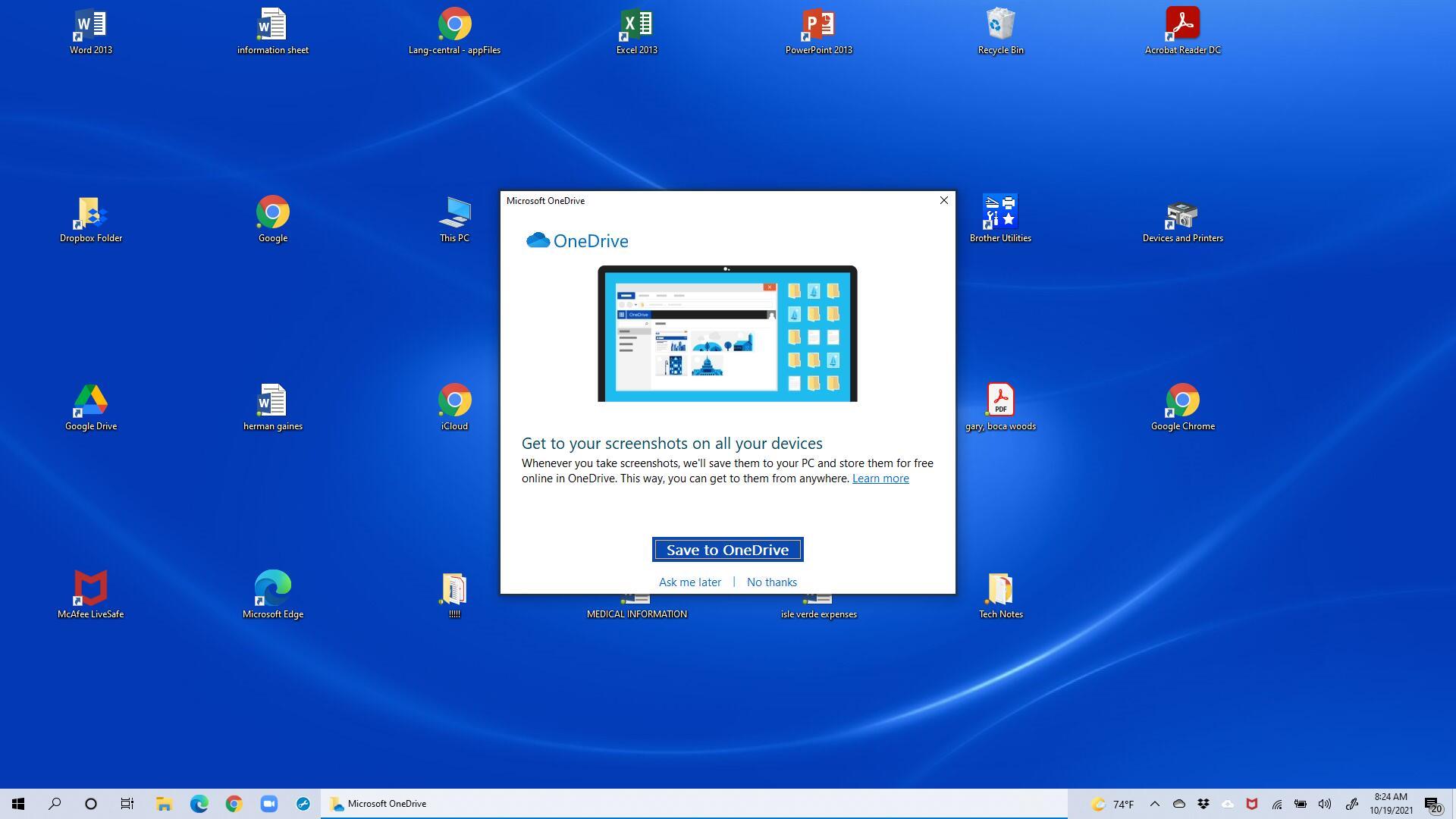1456x819 pixels.
Task: Close the Microsoft OneDrive dialog
Action: click(943, 200)
